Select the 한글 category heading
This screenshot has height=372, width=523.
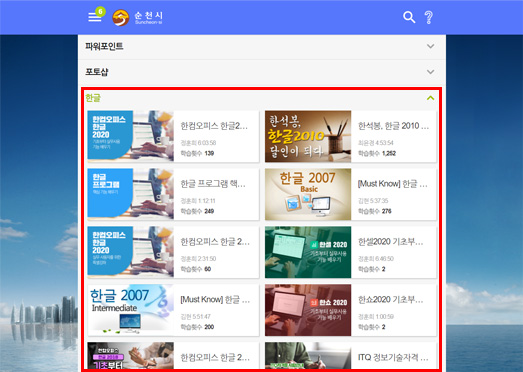93,98
